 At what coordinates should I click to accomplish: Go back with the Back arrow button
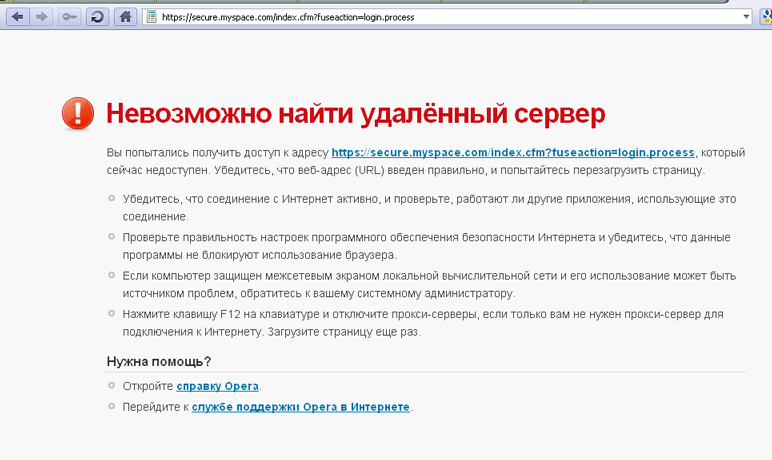tap(18, 17)
